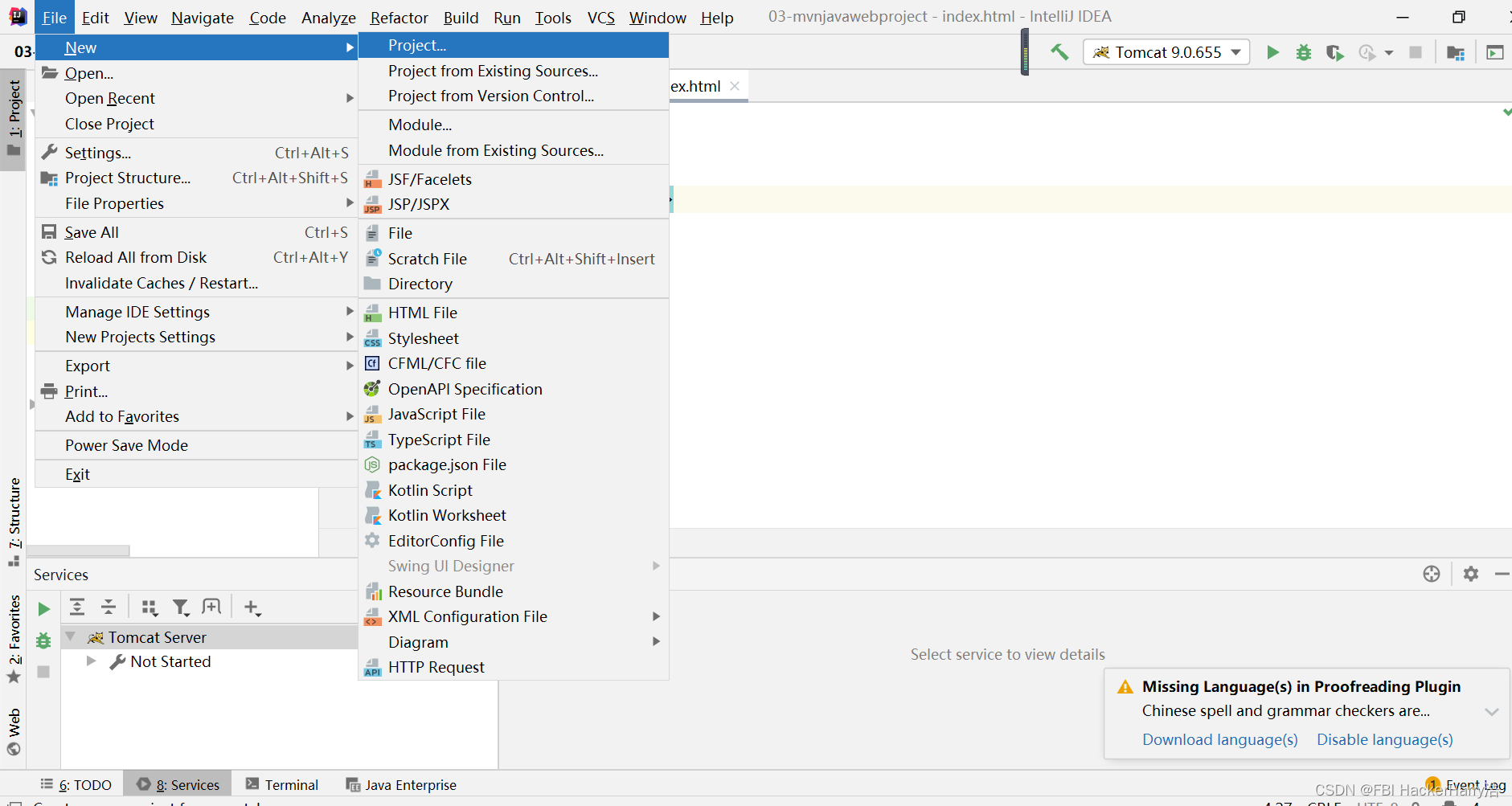Screen dimensions: 1512x806
Task: Click Project Structure... menu entry
Action: (x=196, y=178)
